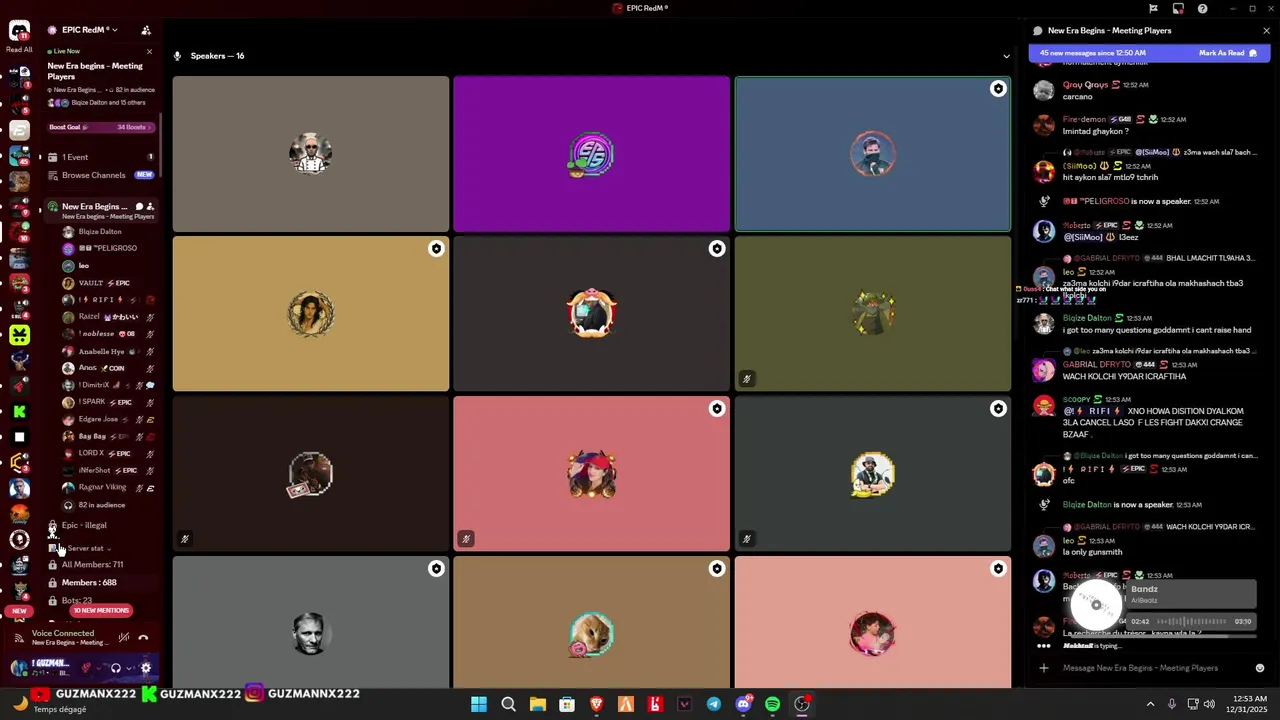Select speaker Blqize Dalton in channel list
Viewport: 1280px width, 720px height.
100,231
